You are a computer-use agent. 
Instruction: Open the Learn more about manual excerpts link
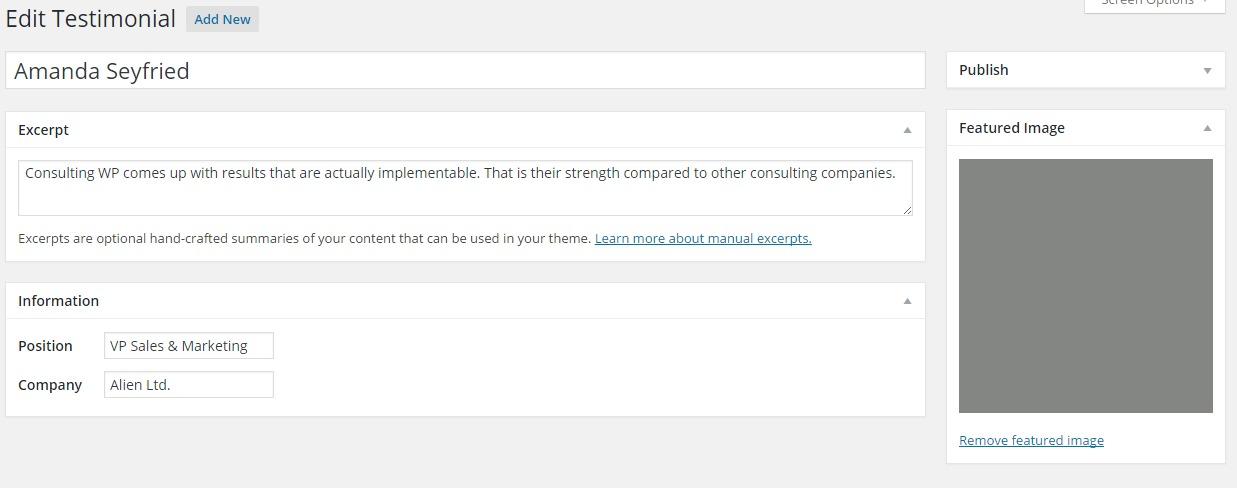click(703, 239)
